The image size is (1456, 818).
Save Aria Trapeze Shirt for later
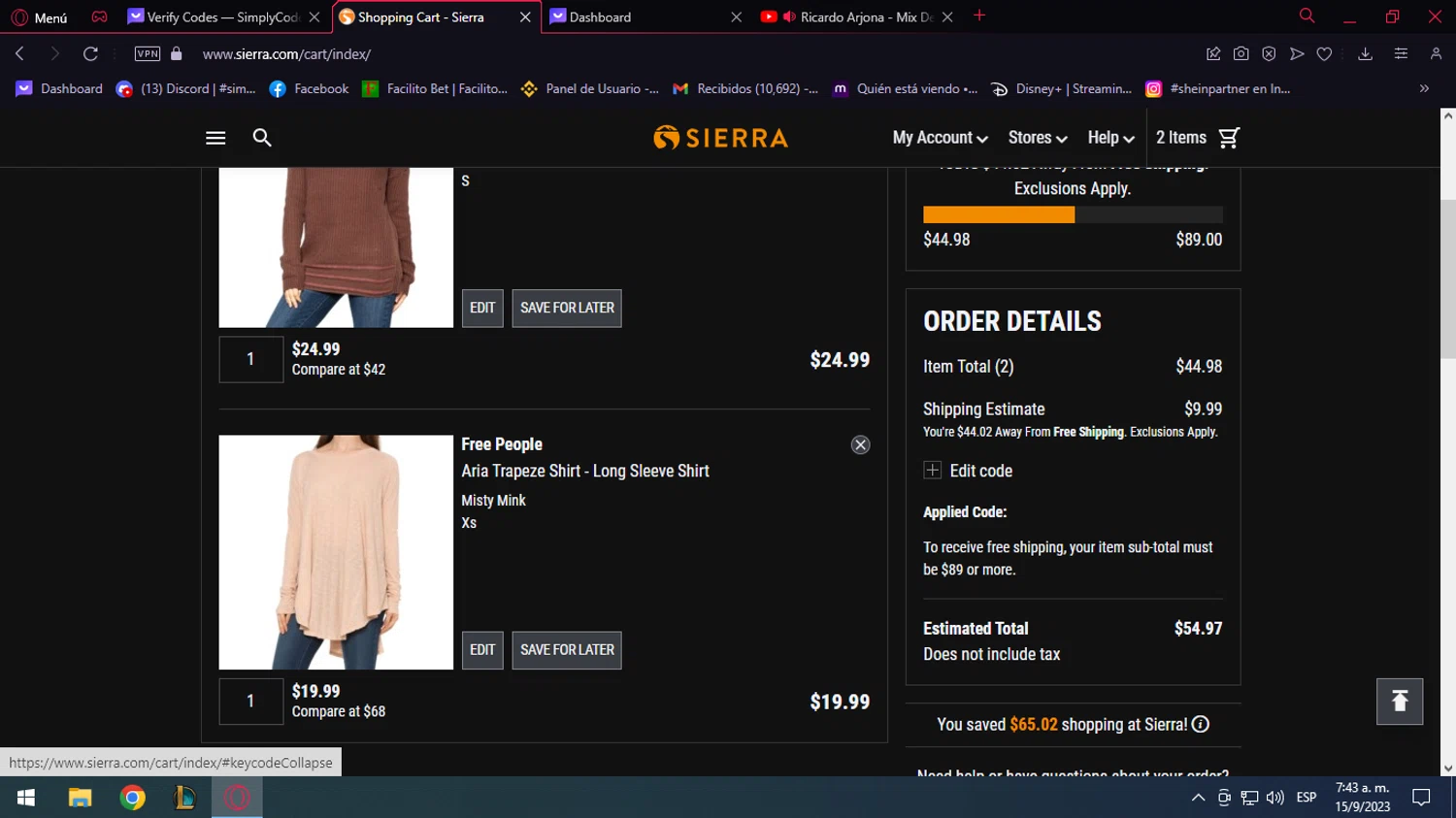(567, 650)
